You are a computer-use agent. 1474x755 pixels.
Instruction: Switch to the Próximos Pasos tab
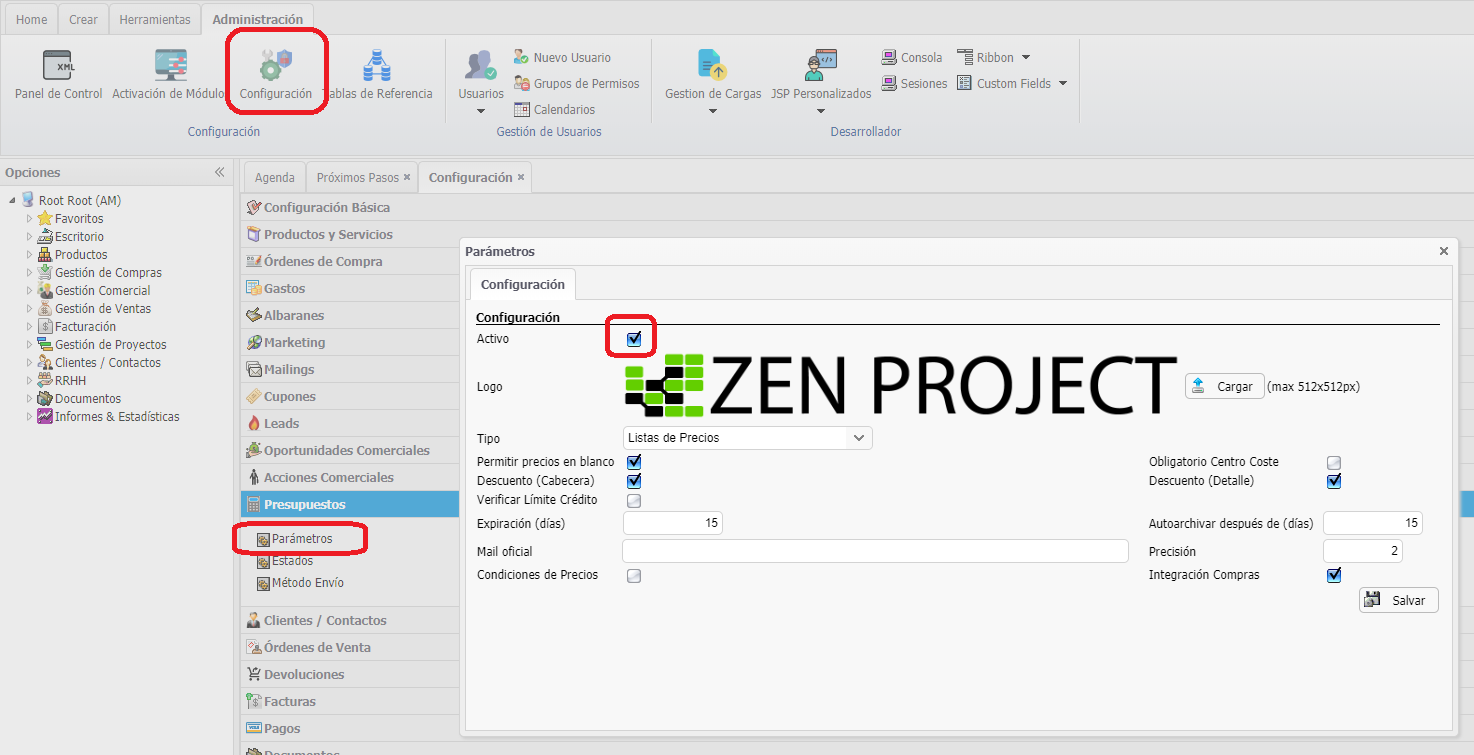(357, 178)
